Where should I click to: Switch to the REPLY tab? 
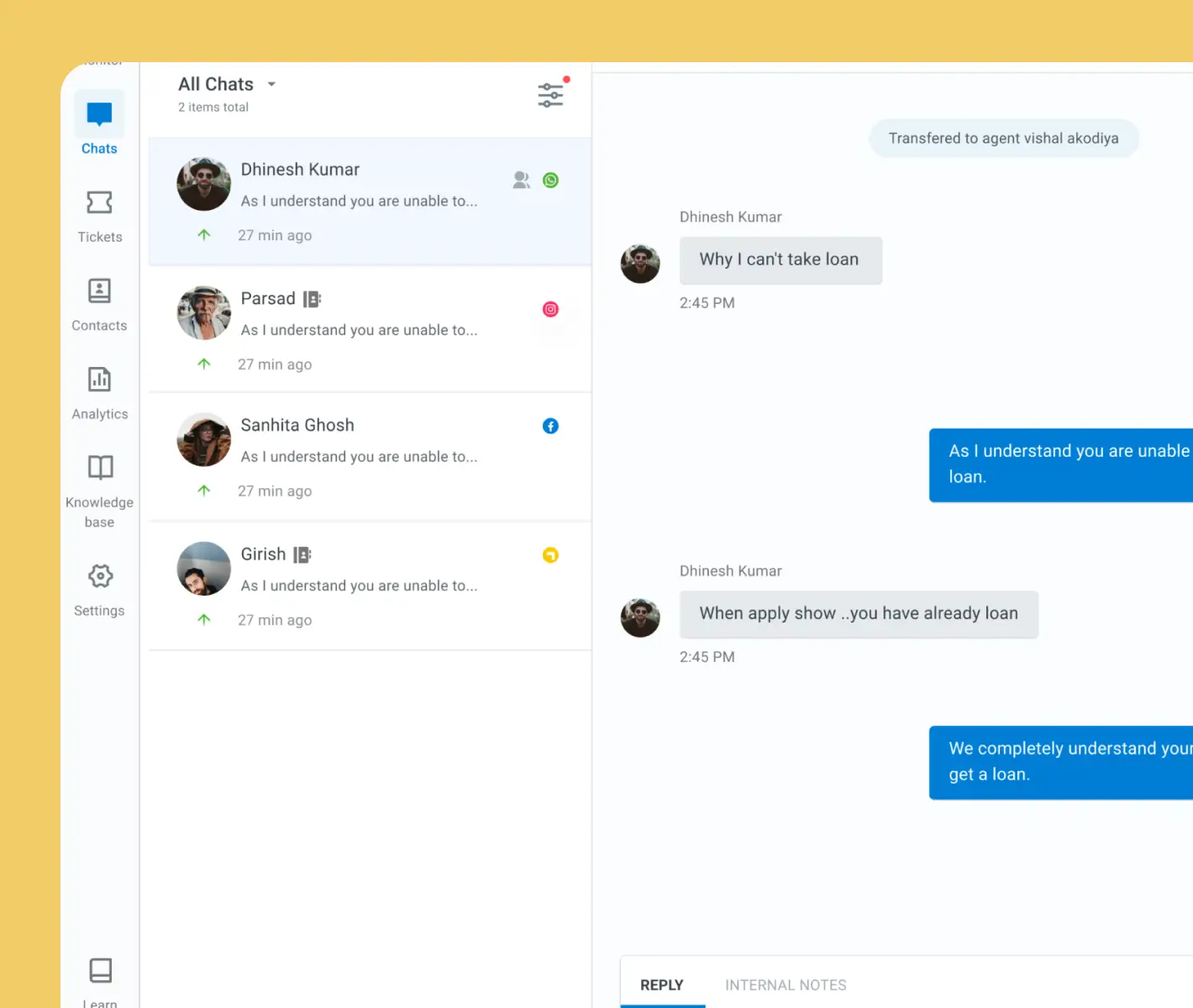661,984
